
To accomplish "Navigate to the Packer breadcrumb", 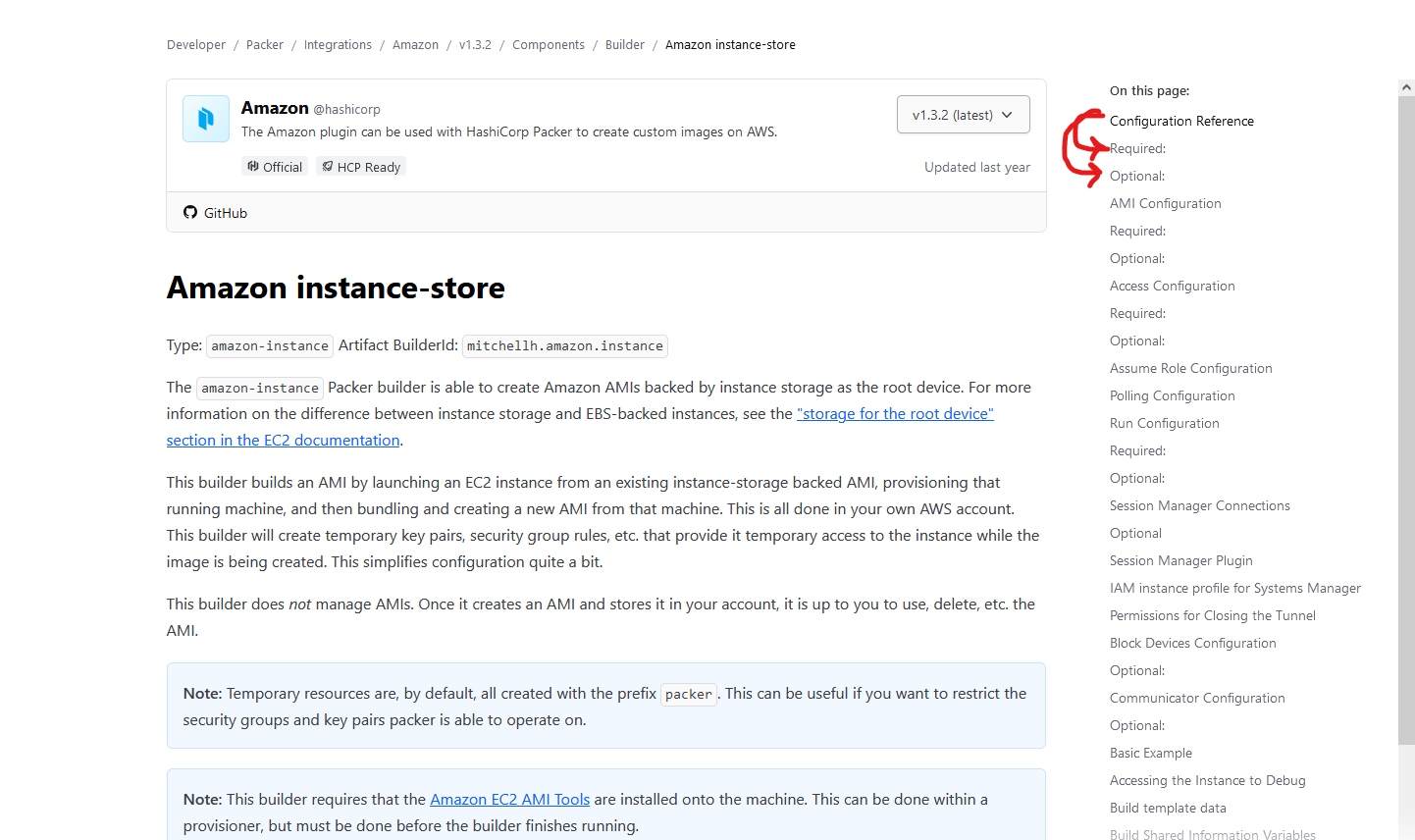I will coord(264,44).
